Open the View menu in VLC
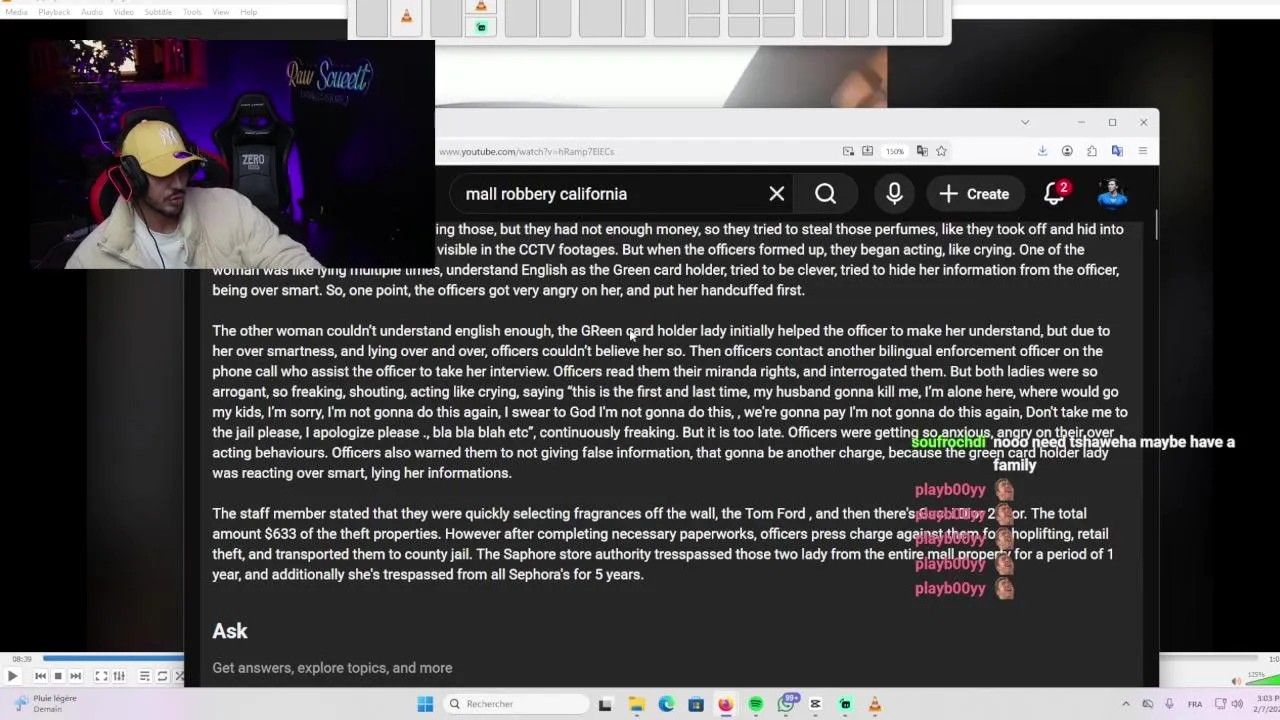Viewport: 1280px width, 720px height. pyautogui.click(x=221, y=12)
